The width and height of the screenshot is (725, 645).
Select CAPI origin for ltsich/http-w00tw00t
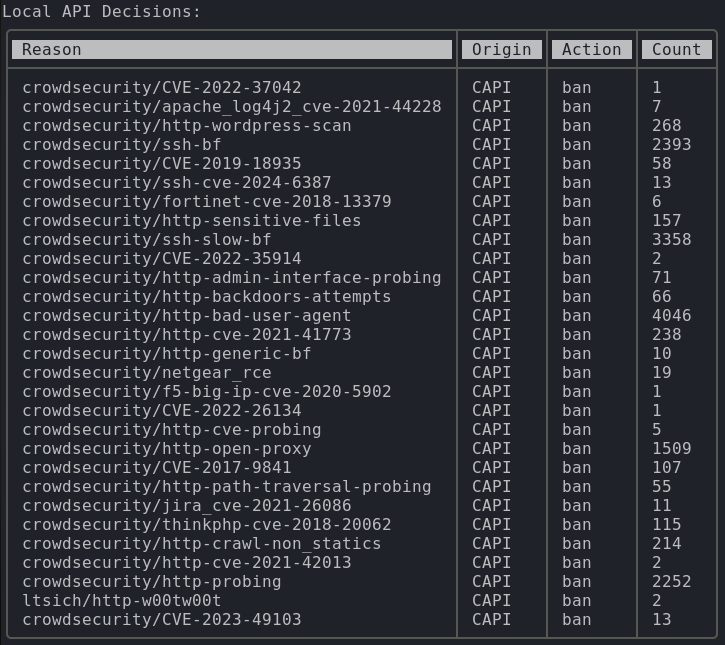pyautogui.click(x=492, y=601)
